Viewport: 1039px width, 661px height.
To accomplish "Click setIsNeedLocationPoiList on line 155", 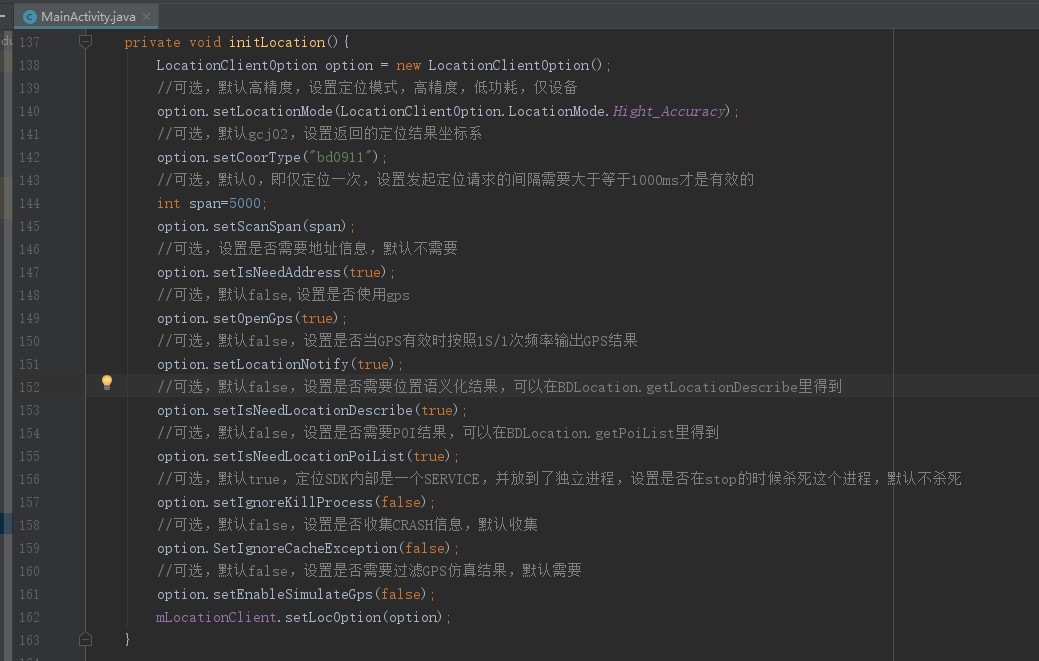I will [x=309, y=456].
